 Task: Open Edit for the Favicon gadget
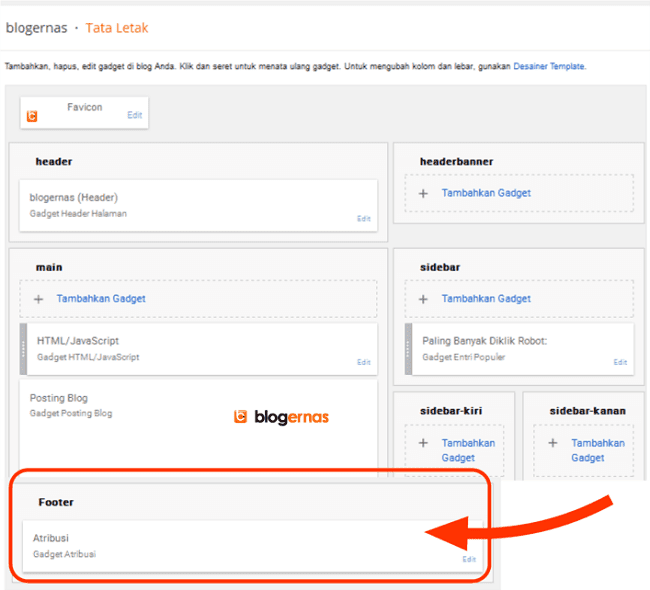point(134,116)
